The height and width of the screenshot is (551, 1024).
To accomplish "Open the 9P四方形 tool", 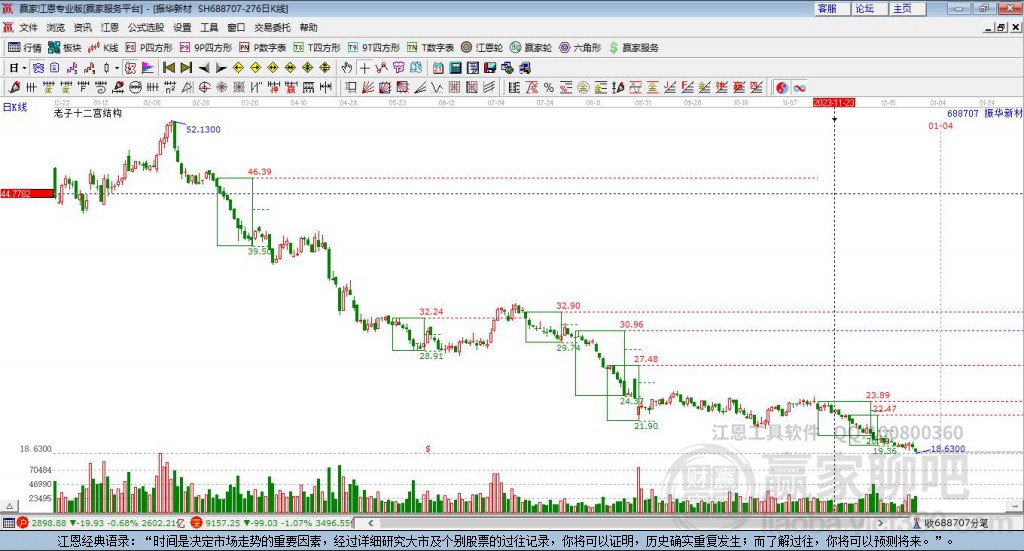I will (x=206, y=48).
